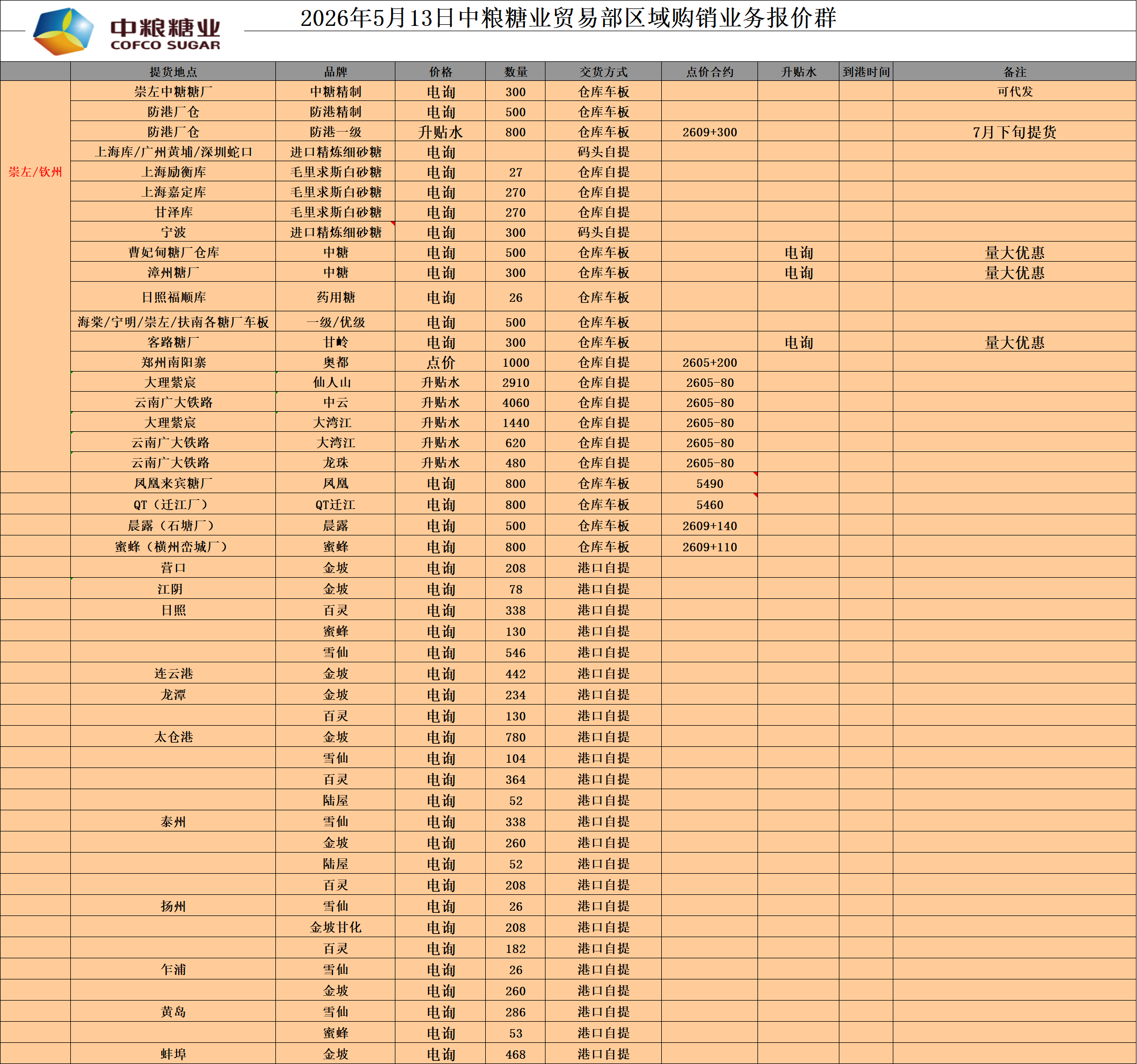Click the quantity 2910 cell
The width and height of the screenshot is (1137, 1064).
(515, 382)
